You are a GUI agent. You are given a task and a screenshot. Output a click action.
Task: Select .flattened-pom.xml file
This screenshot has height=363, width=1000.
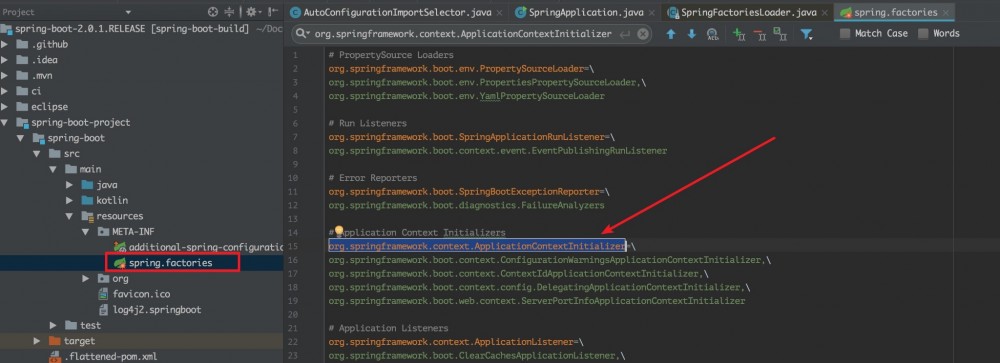click(x=110, y=357)
